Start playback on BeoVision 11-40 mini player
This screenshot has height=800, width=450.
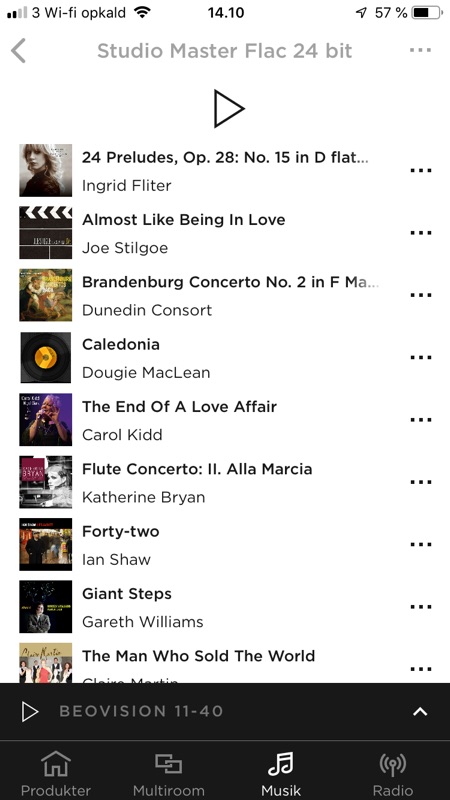(x=30, y=711)
